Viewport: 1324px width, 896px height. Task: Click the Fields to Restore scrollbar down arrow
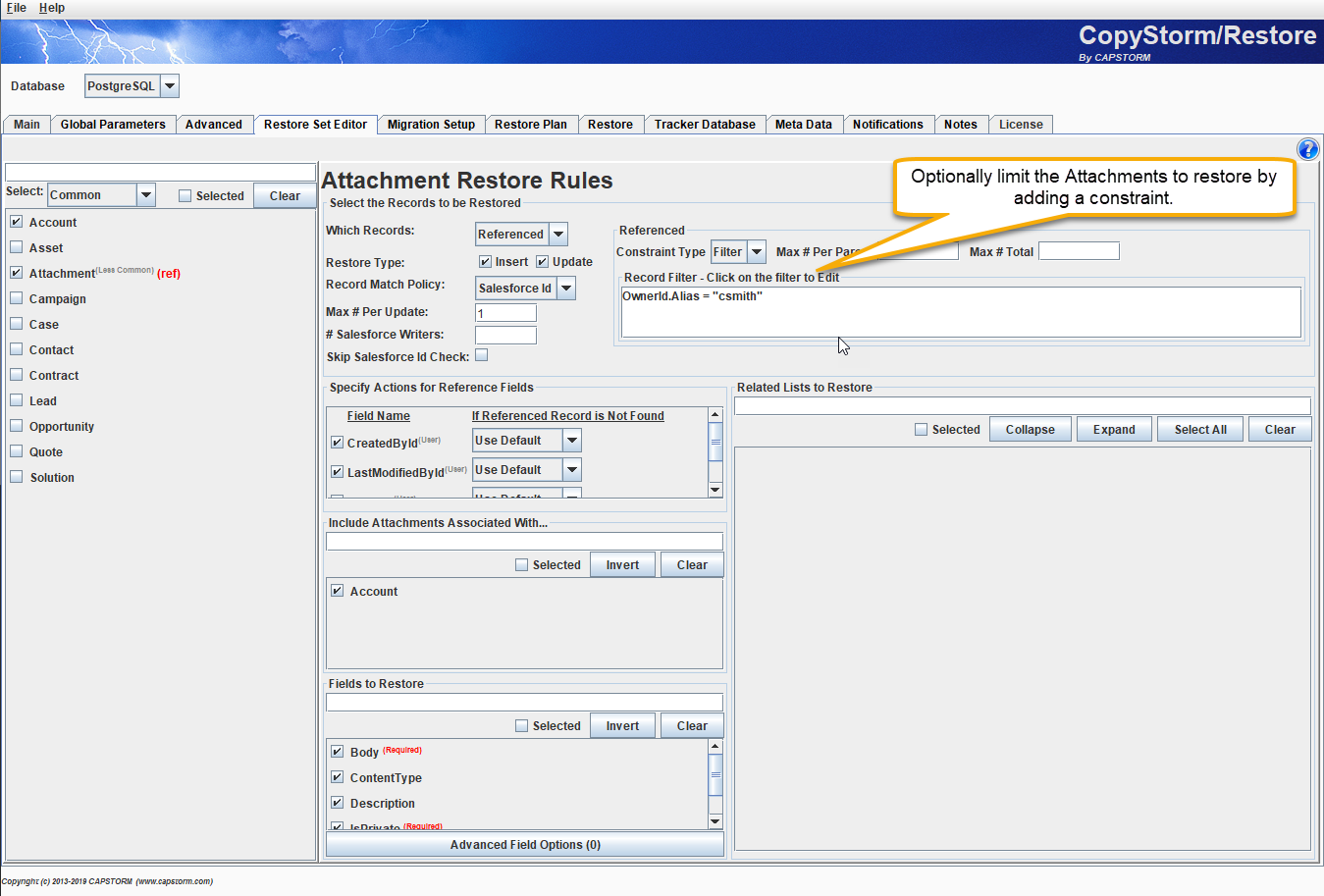point(715,821)
